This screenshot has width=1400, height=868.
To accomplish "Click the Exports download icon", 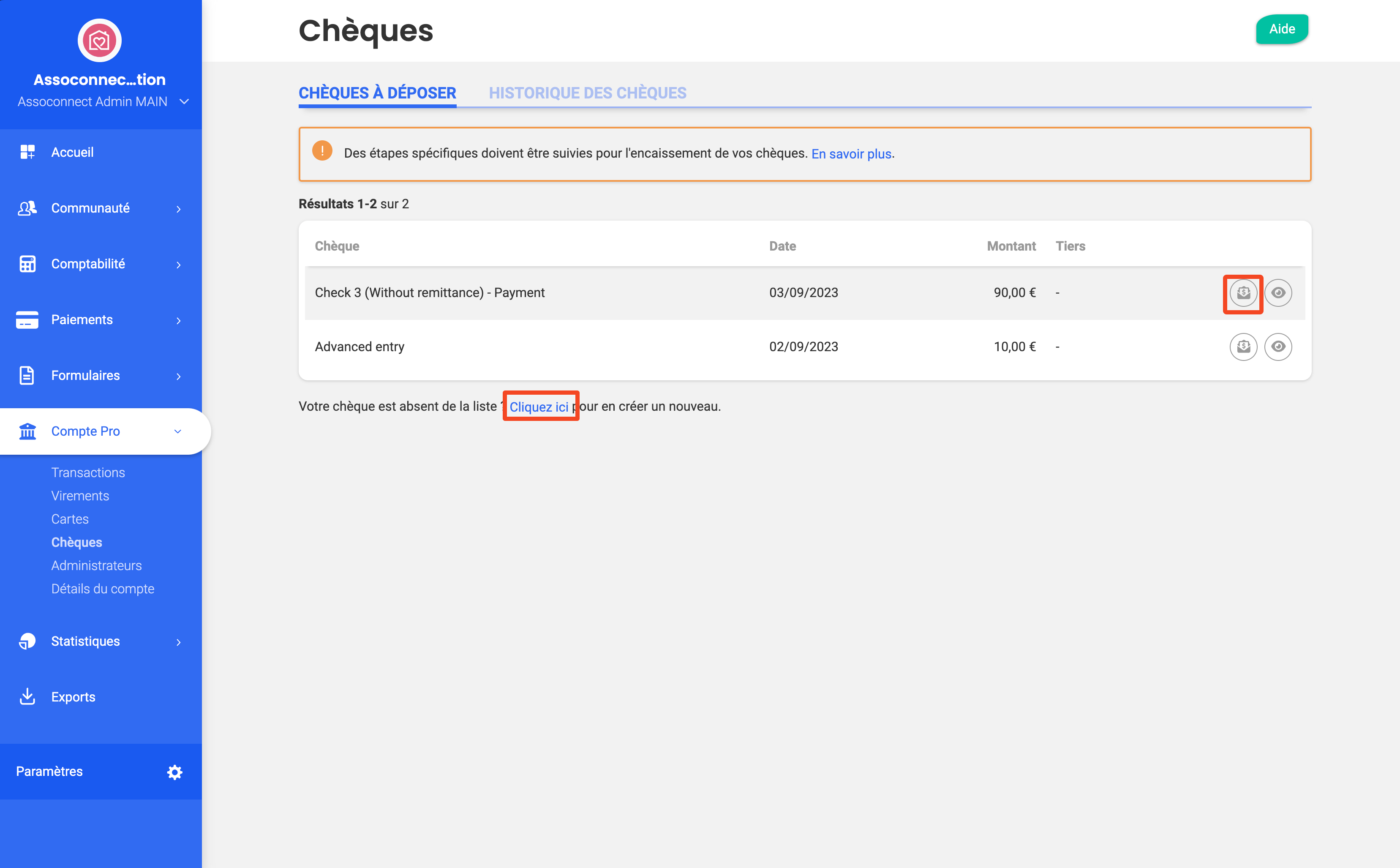I will coord(27,696).
